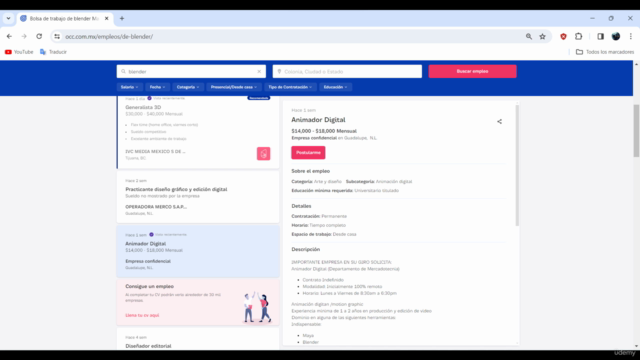
Task: Click the Buscar empleo button
Action: [472, 71]
